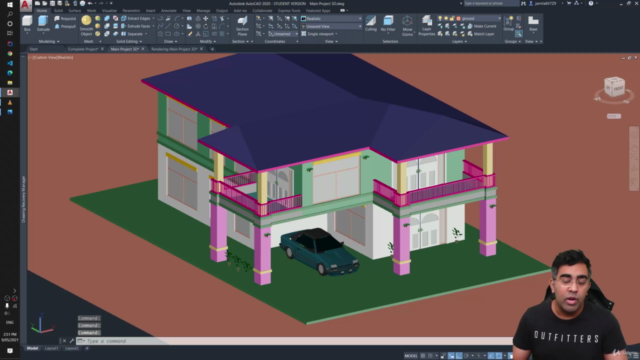Click the signed-in user account name
The width and height of the screenshot is (640, 360).
[545, 3]
